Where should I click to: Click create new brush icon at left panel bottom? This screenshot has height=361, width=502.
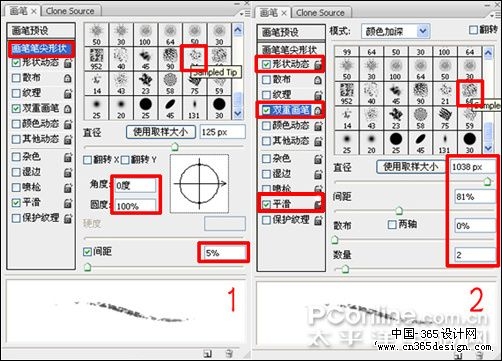pos(208,353)
